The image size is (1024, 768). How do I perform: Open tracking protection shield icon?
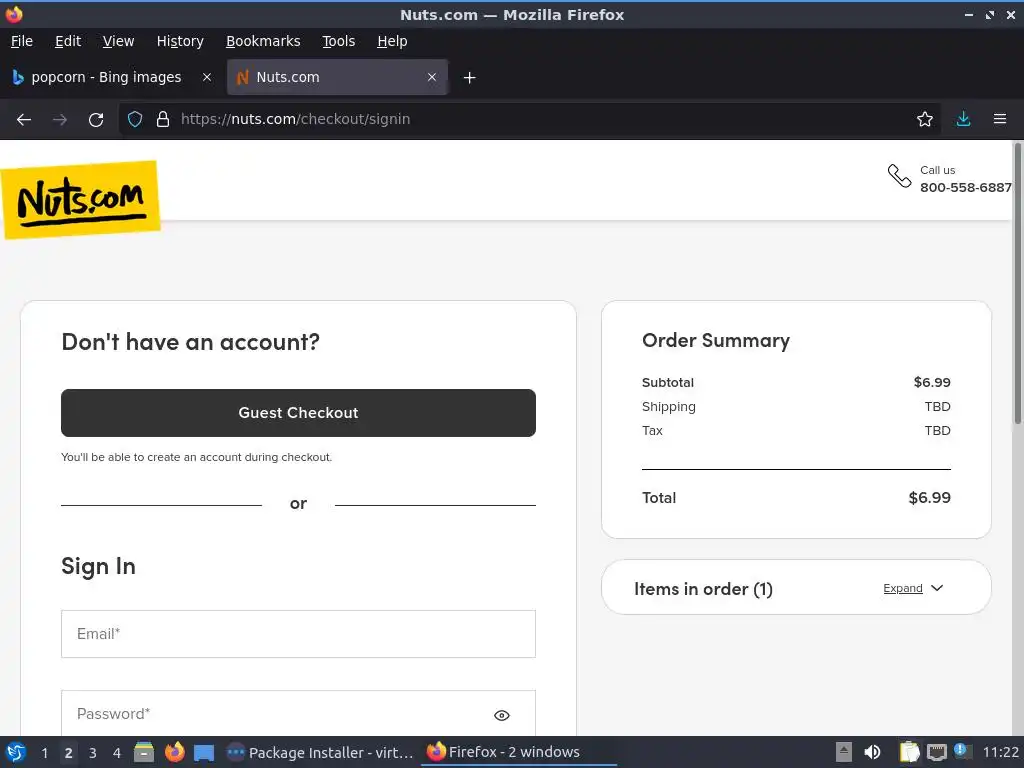click(x=135, y=120)
